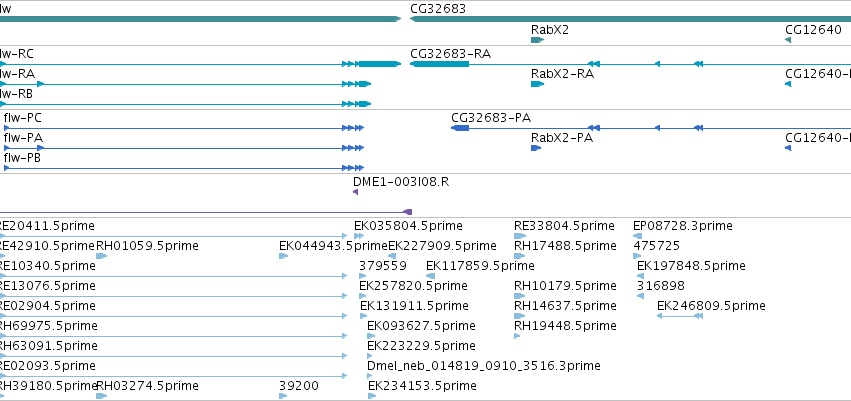Click the CG32683 gene label
The width and height of the screenshot is (851, 401).
click(x=438, y=8)
